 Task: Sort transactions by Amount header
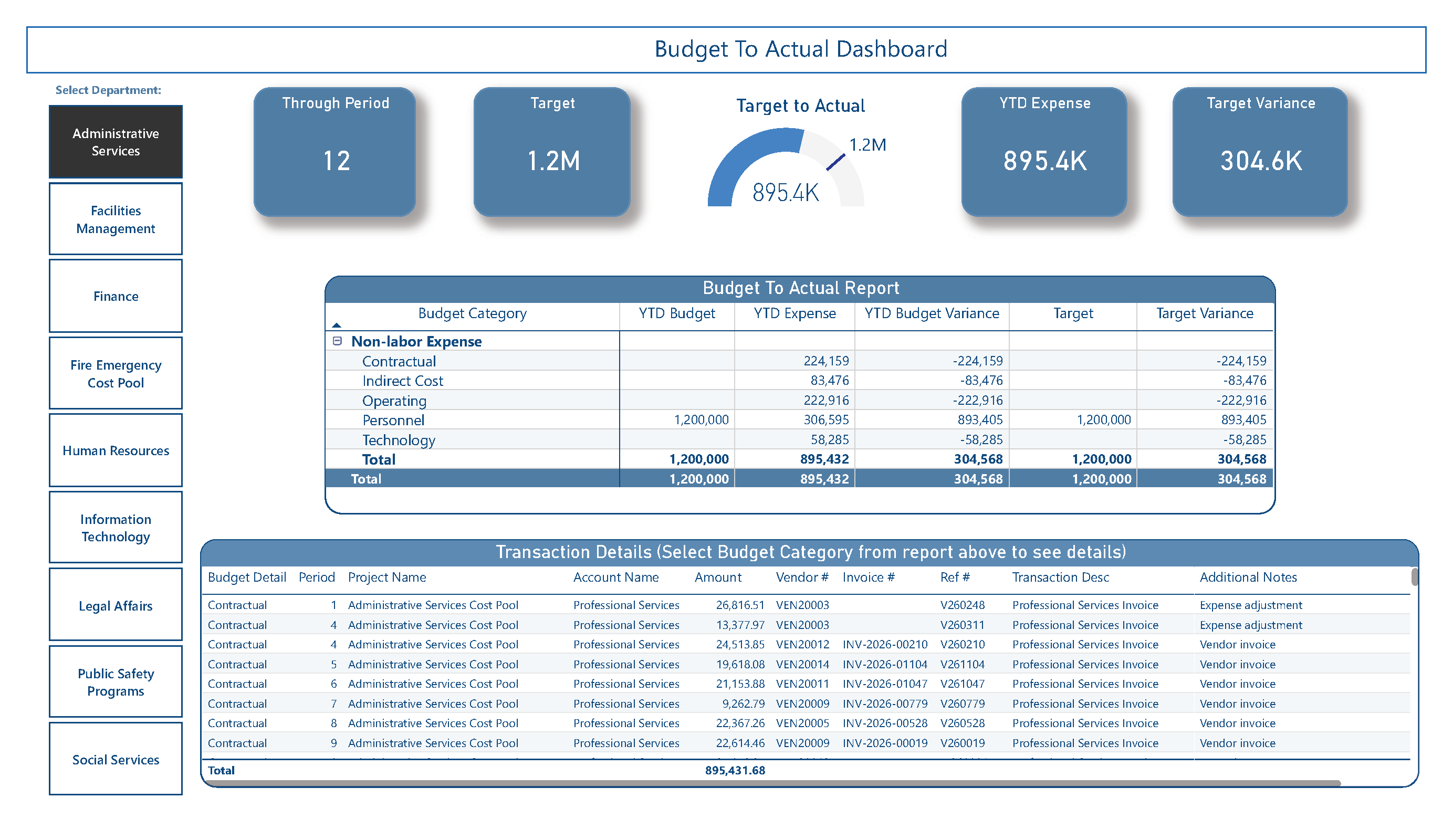(x=718, y=577)
